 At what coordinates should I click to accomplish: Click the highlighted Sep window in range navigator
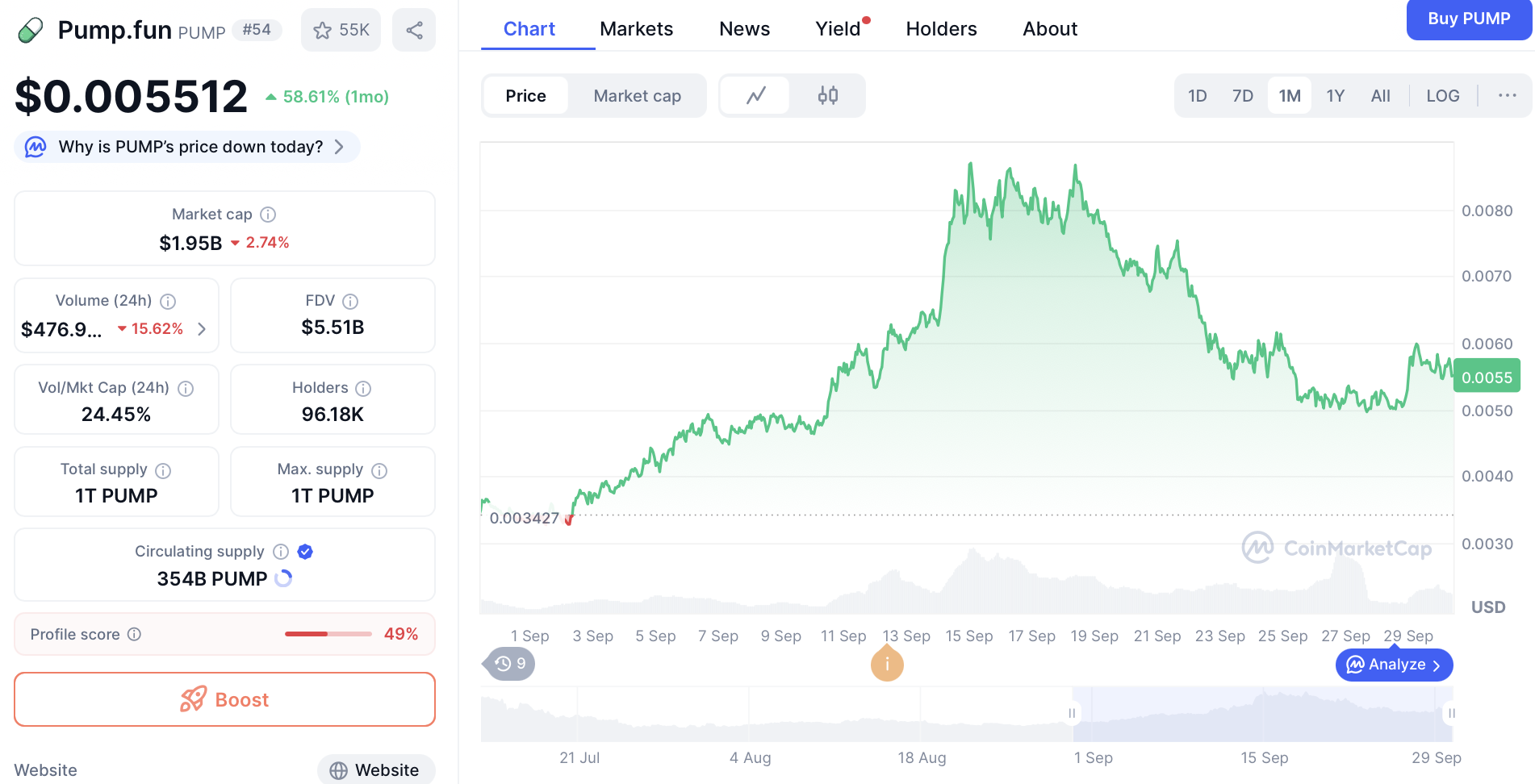click(1261, 714)
